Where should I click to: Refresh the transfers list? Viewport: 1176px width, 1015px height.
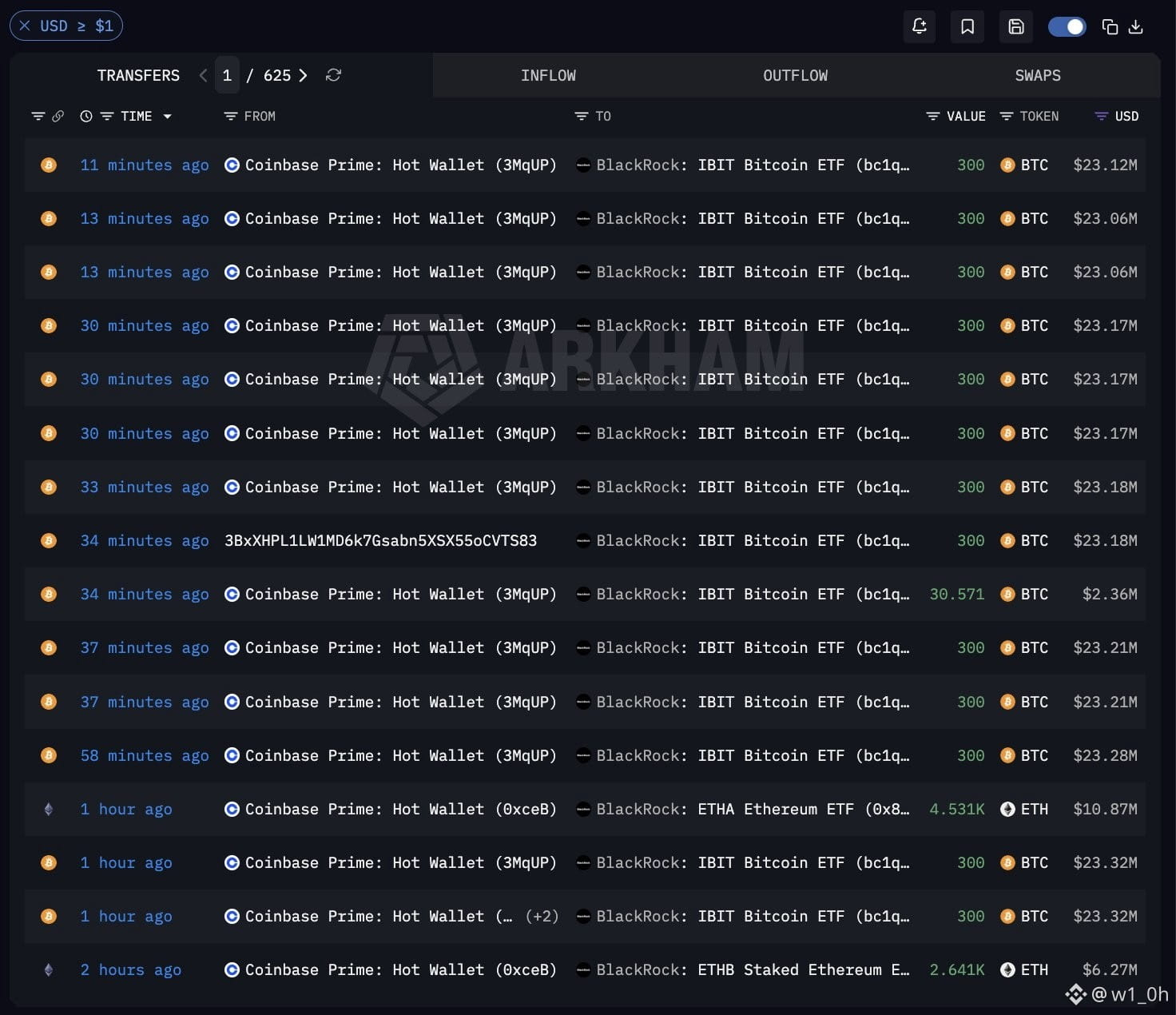[334, 75]
